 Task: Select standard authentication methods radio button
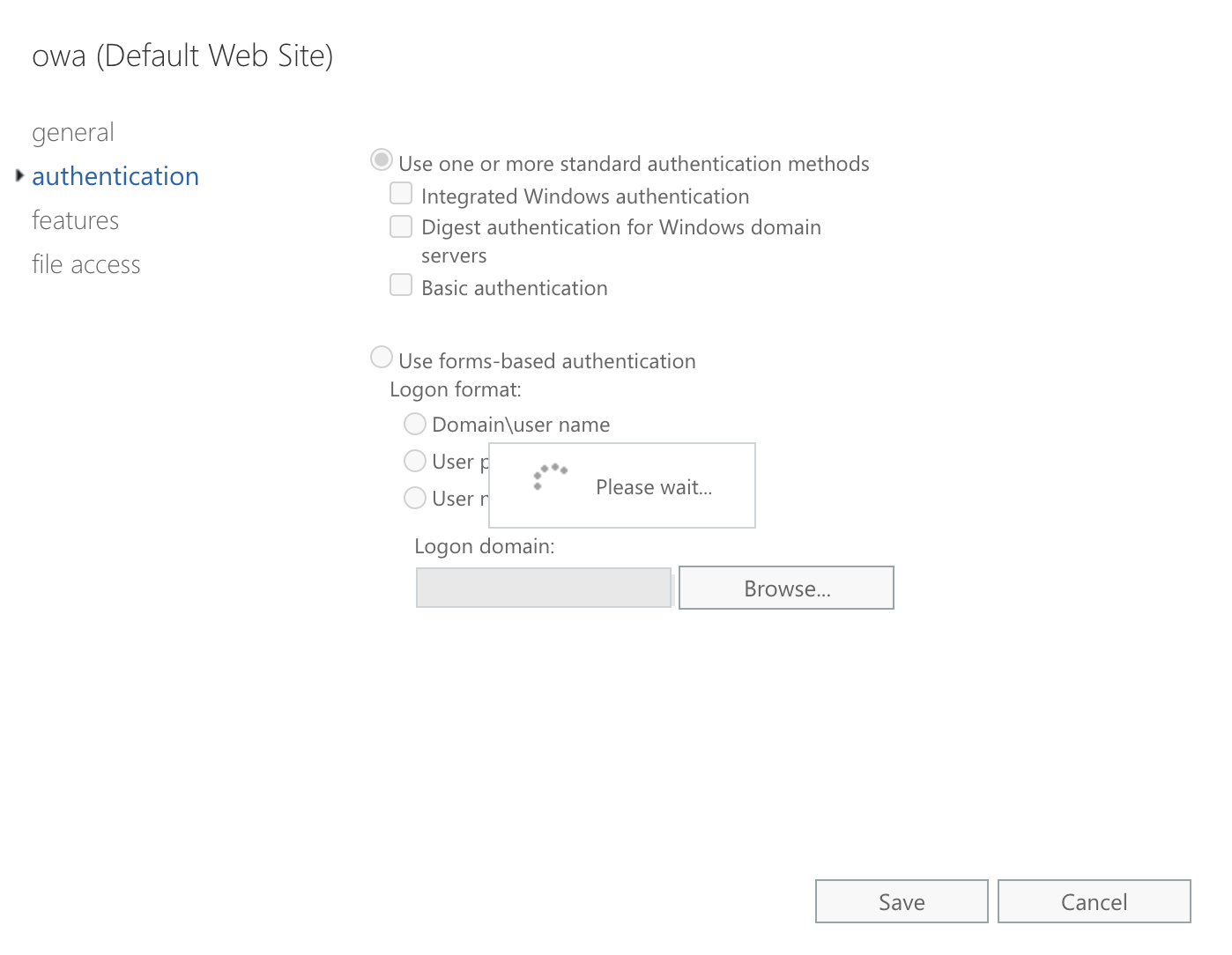(382, 160)
